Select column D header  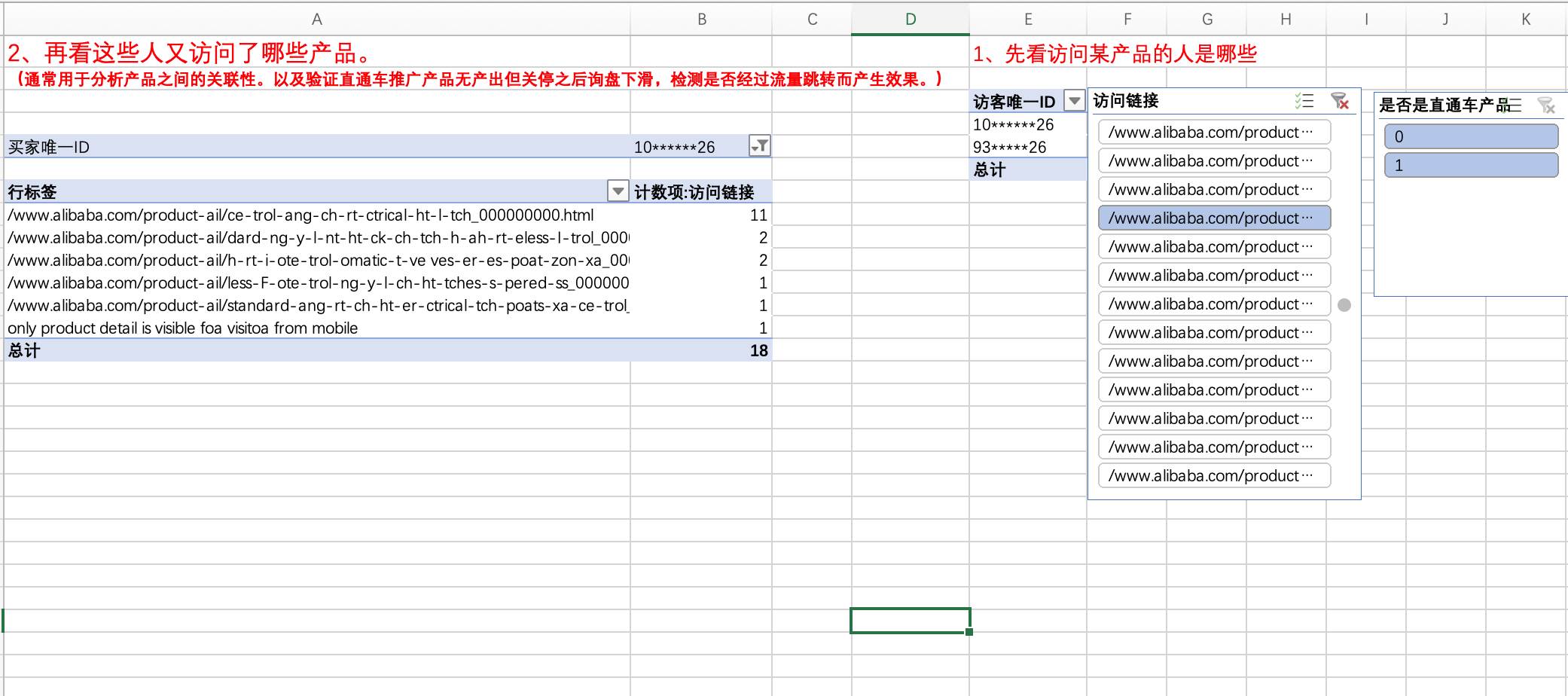[x=911, y=20]
